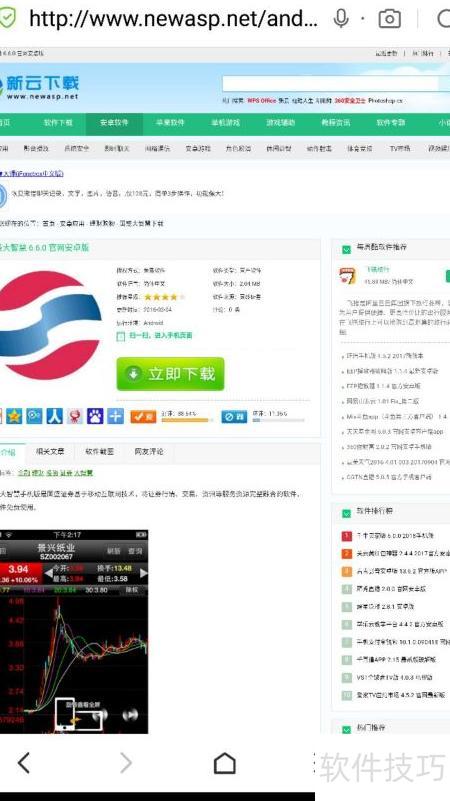Click the Baidu paw share icon
450x801 pixels.
tap(95, 416)
